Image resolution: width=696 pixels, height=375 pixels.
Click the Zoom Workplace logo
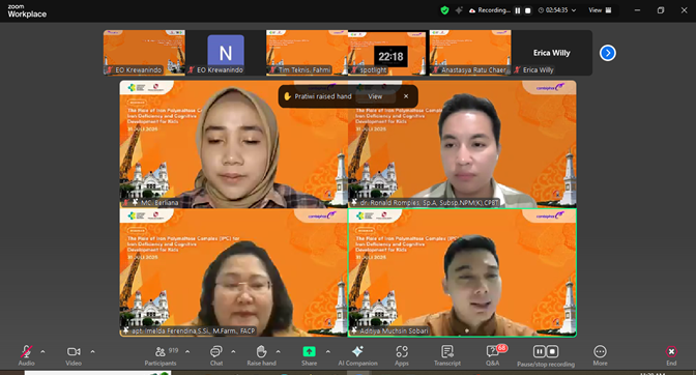[x=27, y=11]
